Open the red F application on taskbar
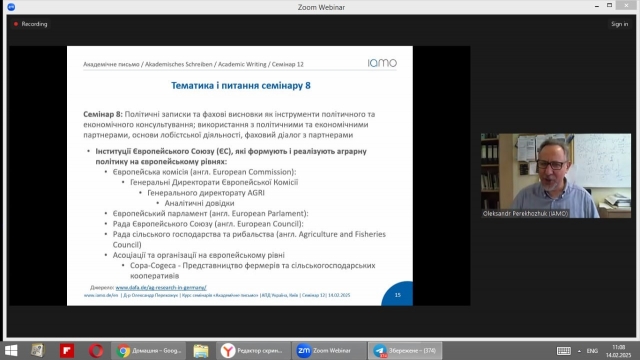Viewport: 640px width, 360px height. (67, 351)
